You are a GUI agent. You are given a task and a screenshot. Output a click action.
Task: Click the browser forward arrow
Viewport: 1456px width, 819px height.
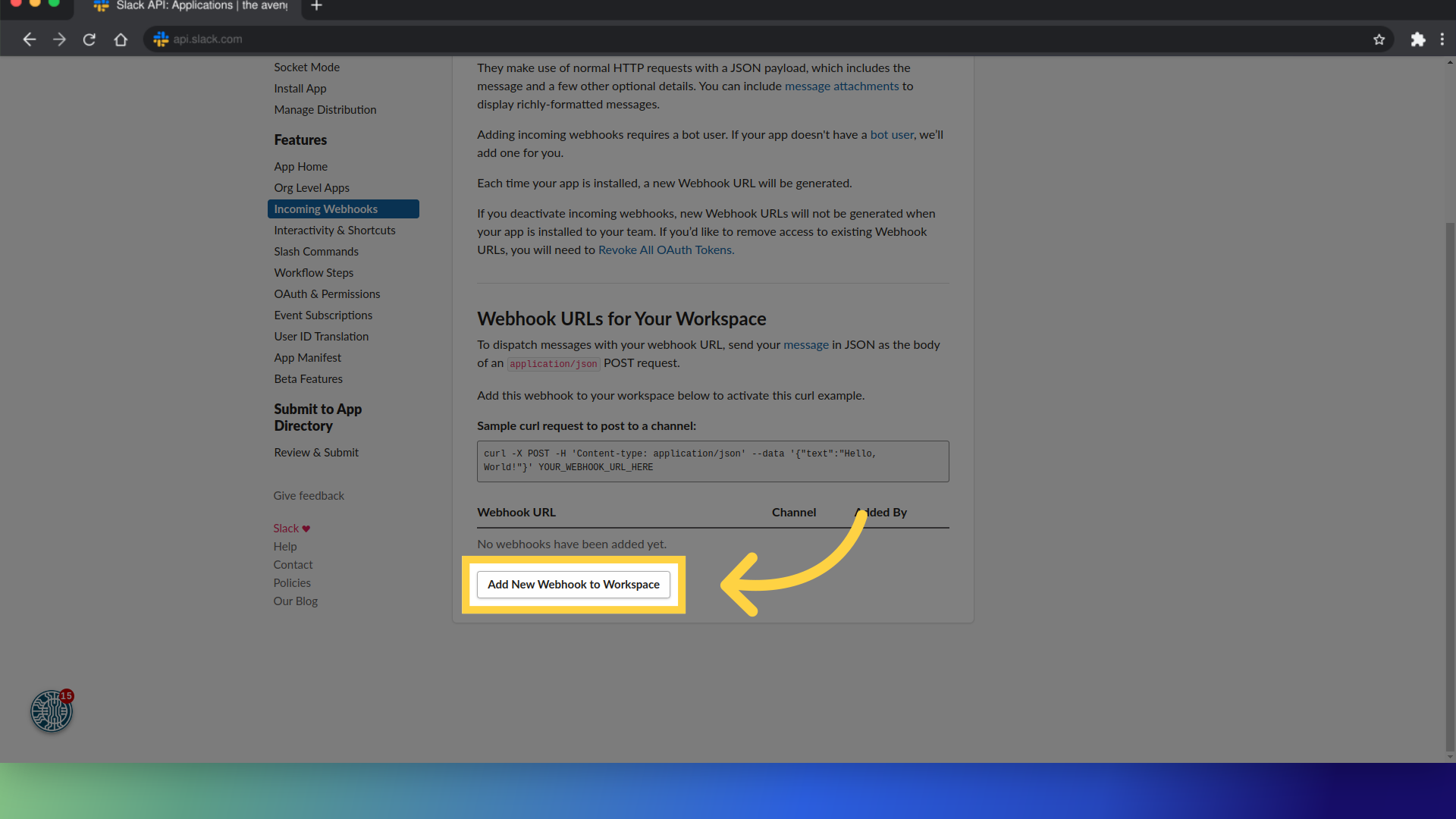click(59, 39)
